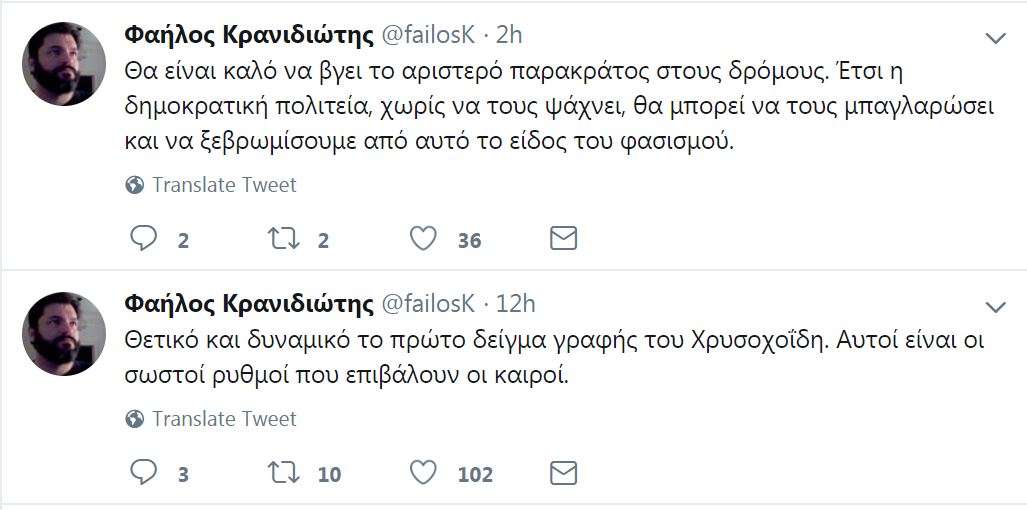Screen dimensions: 1027x510
Task: Open the first tweet's more options chevron
Action: (996, 39)
